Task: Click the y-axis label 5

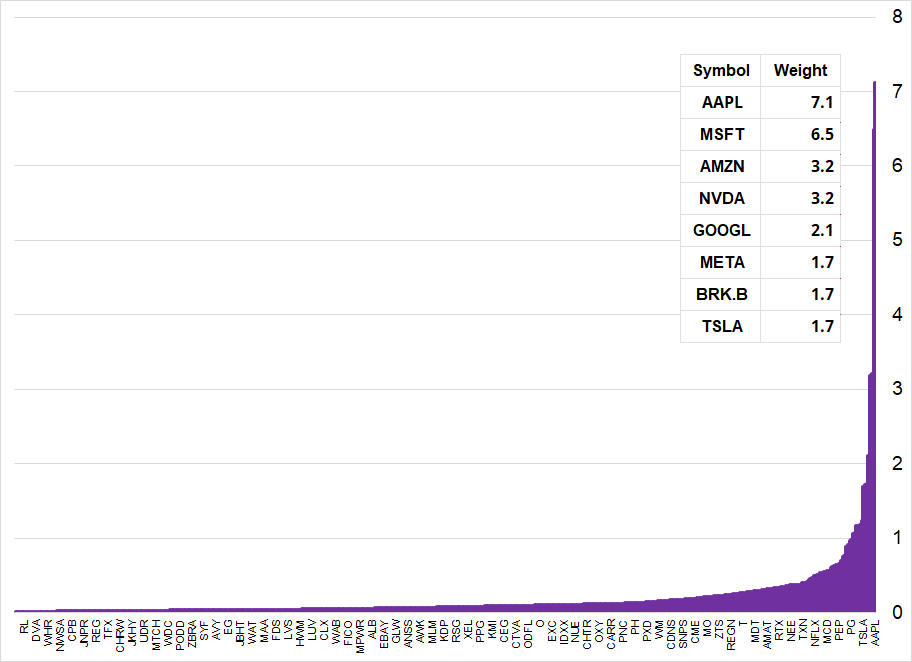Action: click(897, 240)
